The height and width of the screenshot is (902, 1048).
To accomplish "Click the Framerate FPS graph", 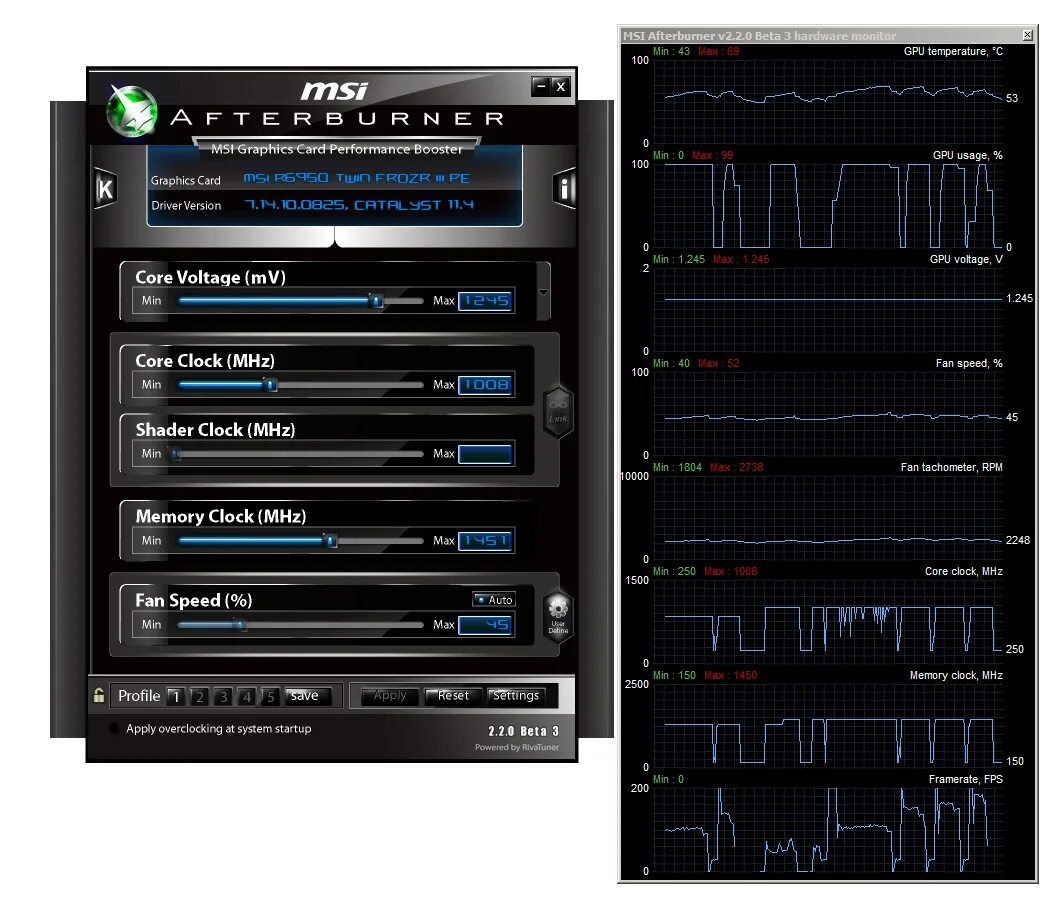I will (828, 831).
